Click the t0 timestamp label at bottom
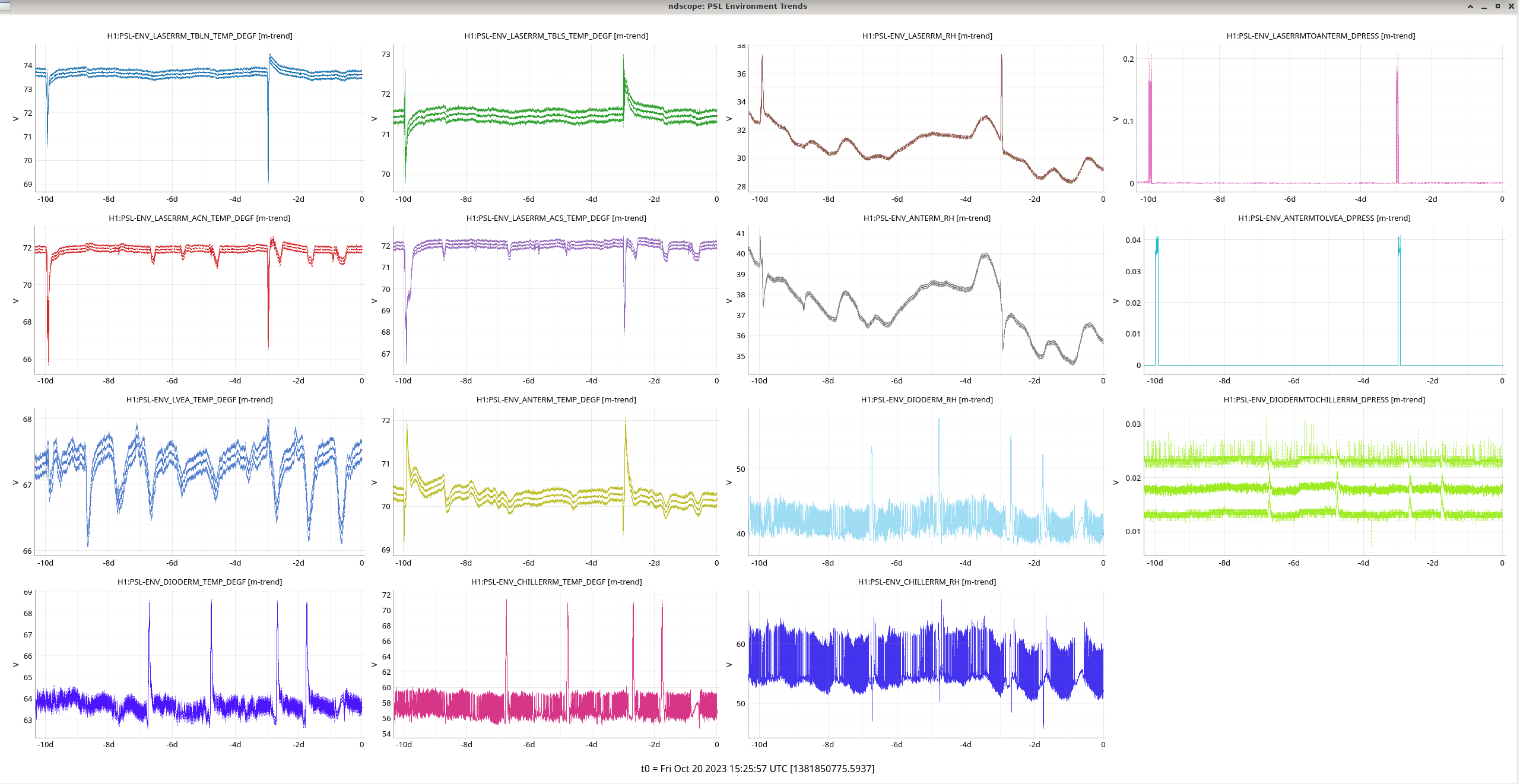 [757, 769]
